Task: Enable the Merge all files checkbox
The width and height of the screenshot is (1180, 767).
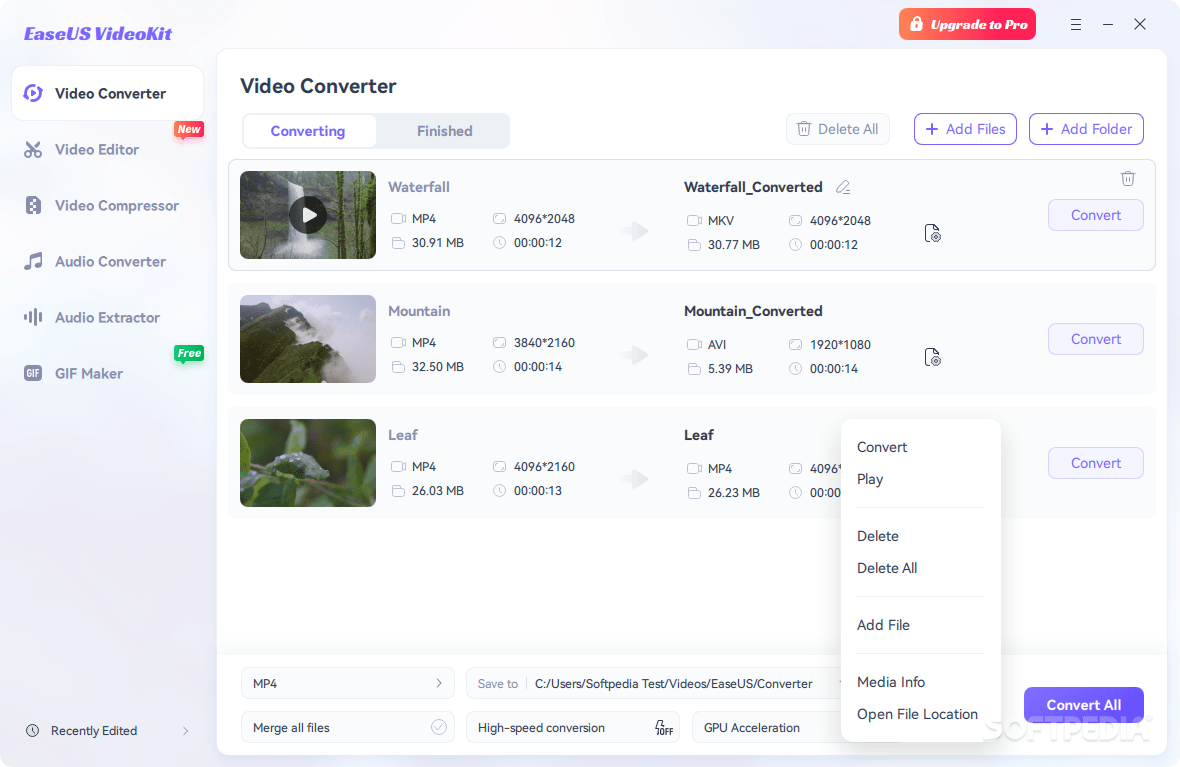Action: (x=438, y=727)
